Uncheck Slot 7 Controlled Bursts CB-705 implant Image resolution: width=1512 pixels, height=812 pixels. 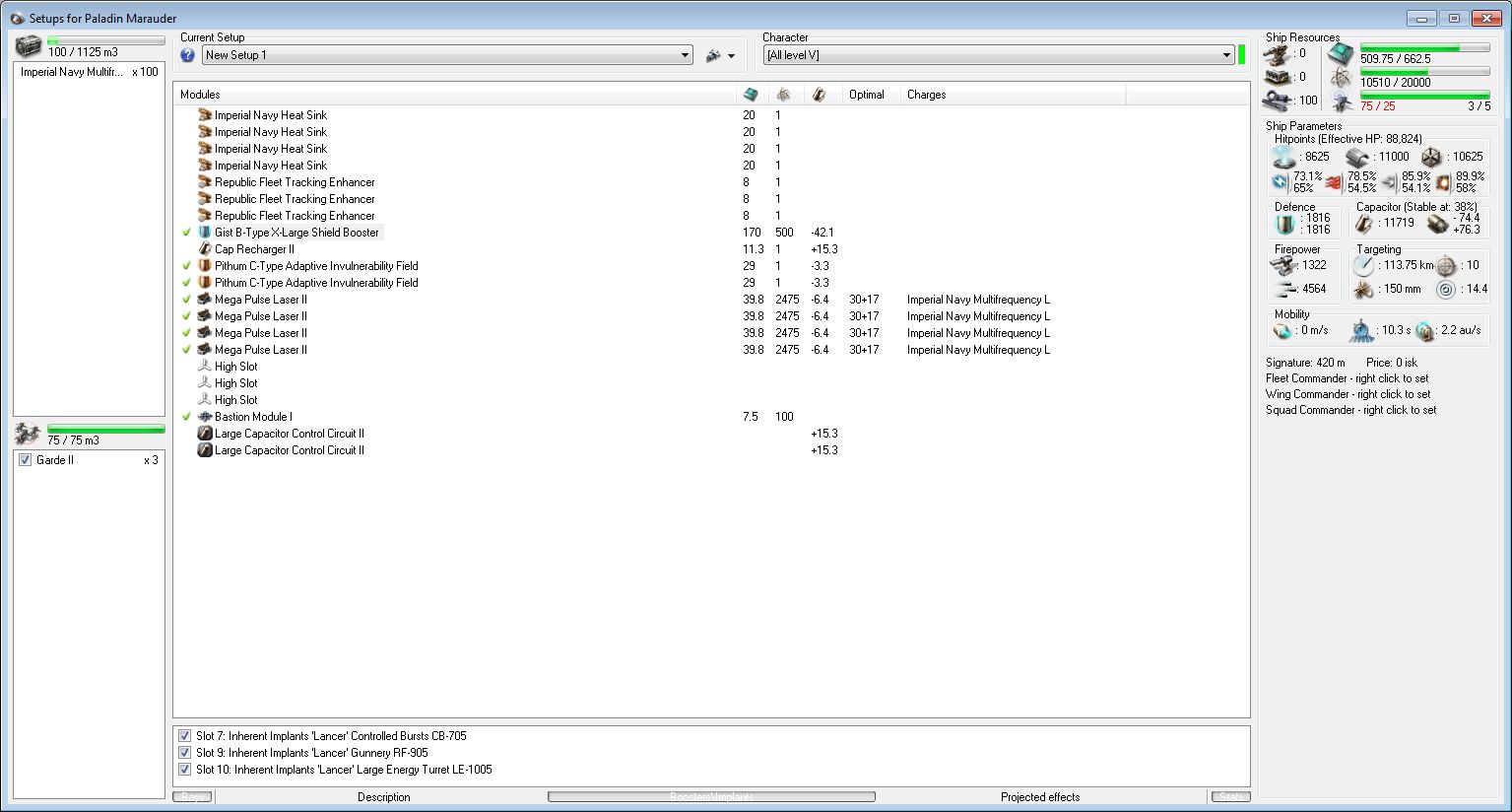185,736
